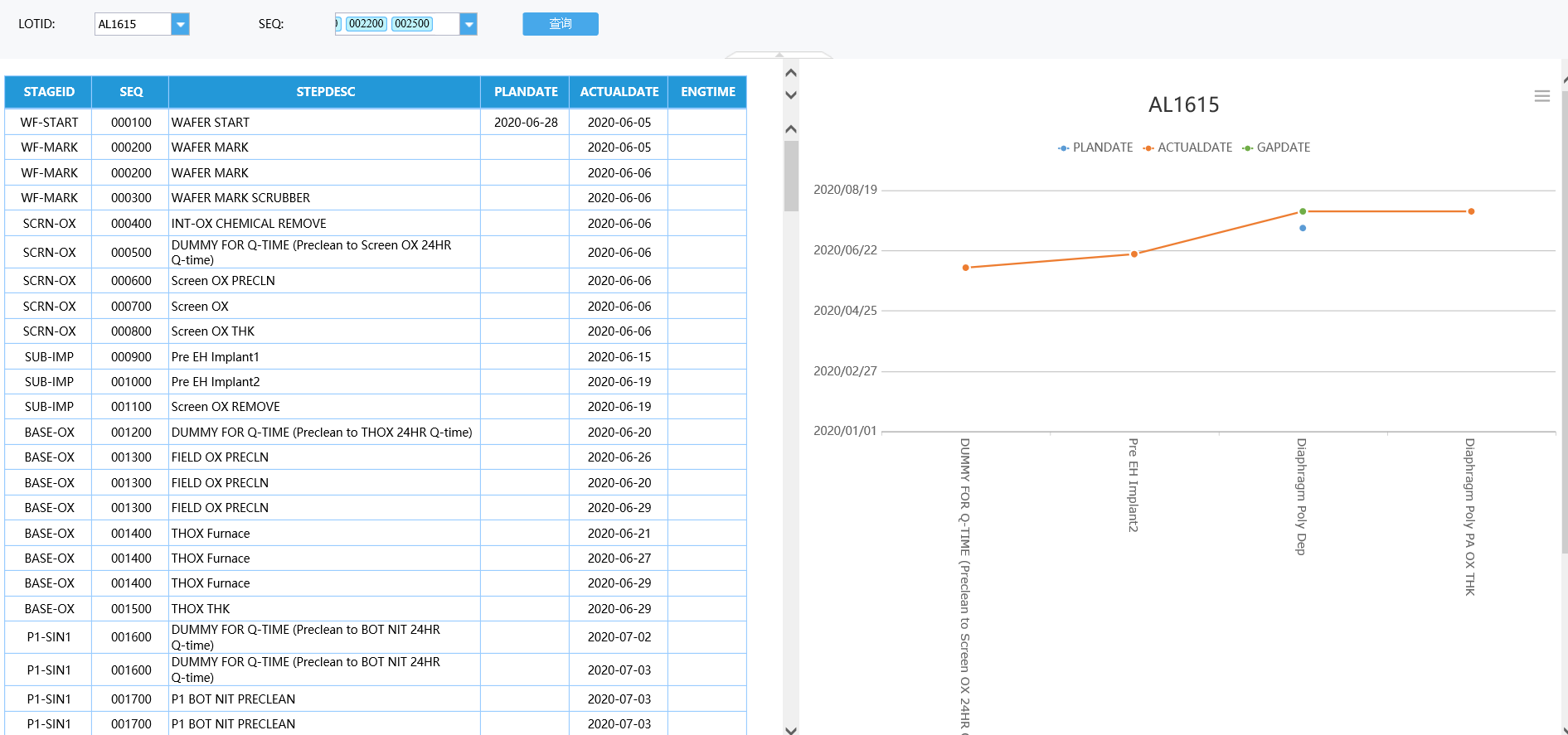Viewport: 1568px width, 735px height.
Task: Click the top splitter up arrow
Action: [791, 73]
